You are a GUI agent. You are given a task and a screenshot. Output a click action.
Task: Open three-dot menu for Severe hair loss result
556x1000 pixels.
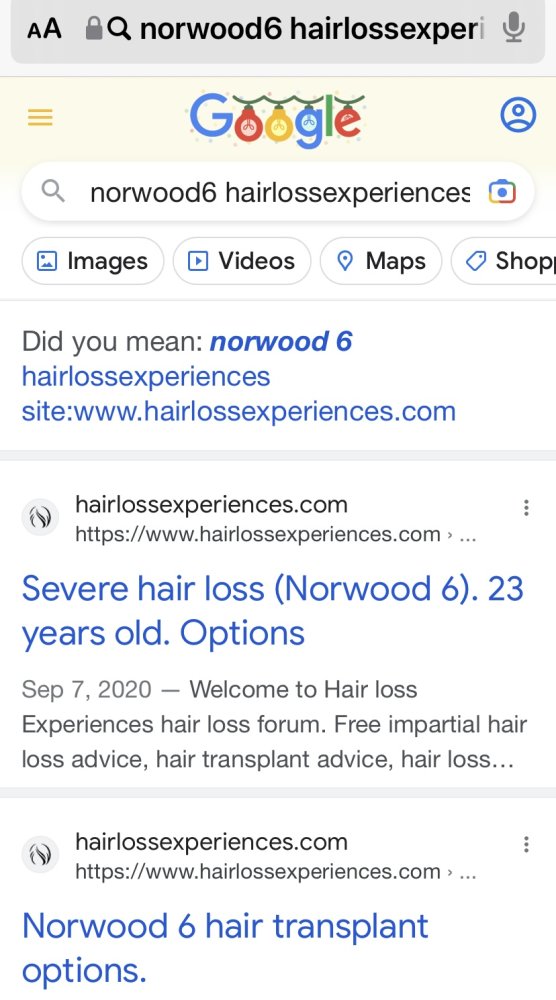[526, 508]
